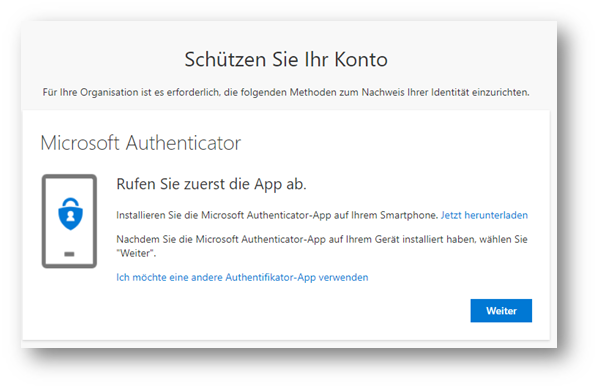
Task: Click the 'Installieren Sie die Microsoft Authenticator-App' sentence
Action: click(x=277, y=215)
